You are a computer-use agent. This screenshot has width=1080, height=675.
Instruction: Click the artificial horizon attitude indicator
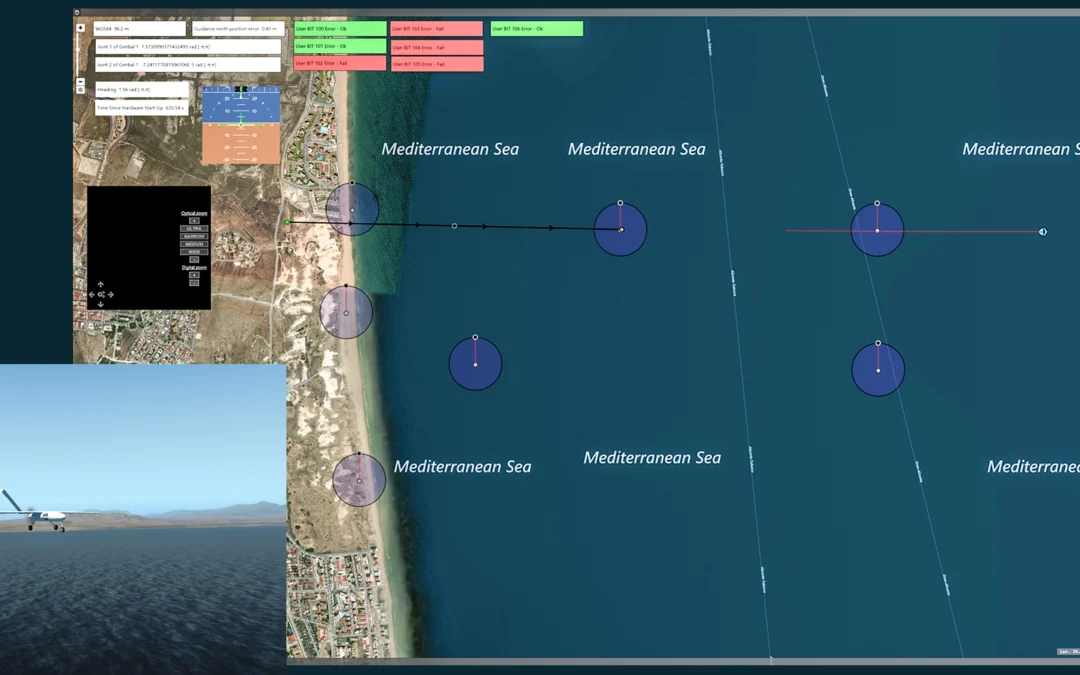click(241, 125)
